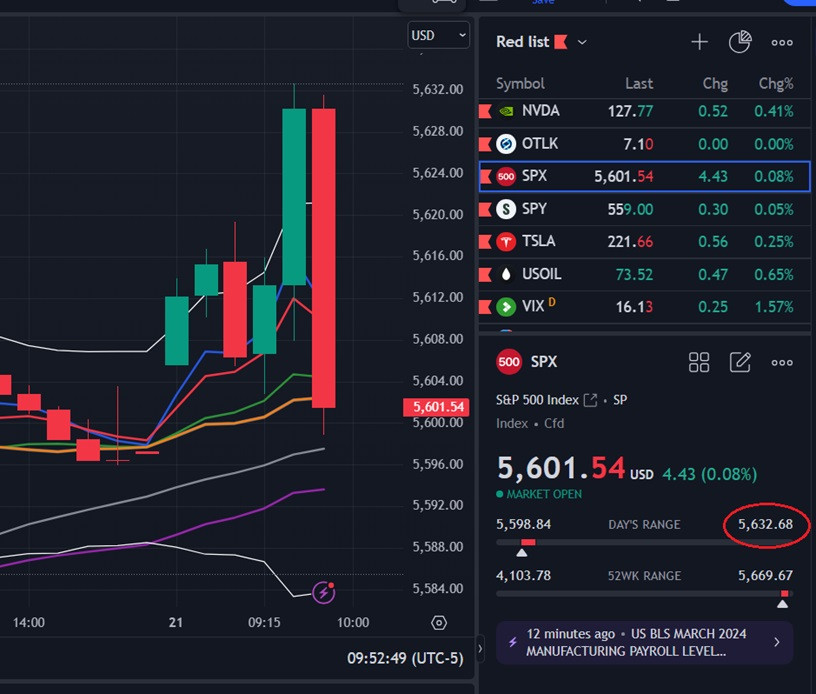
Task: Toggle the red flag on SPX row
Action: coord(486,177)
